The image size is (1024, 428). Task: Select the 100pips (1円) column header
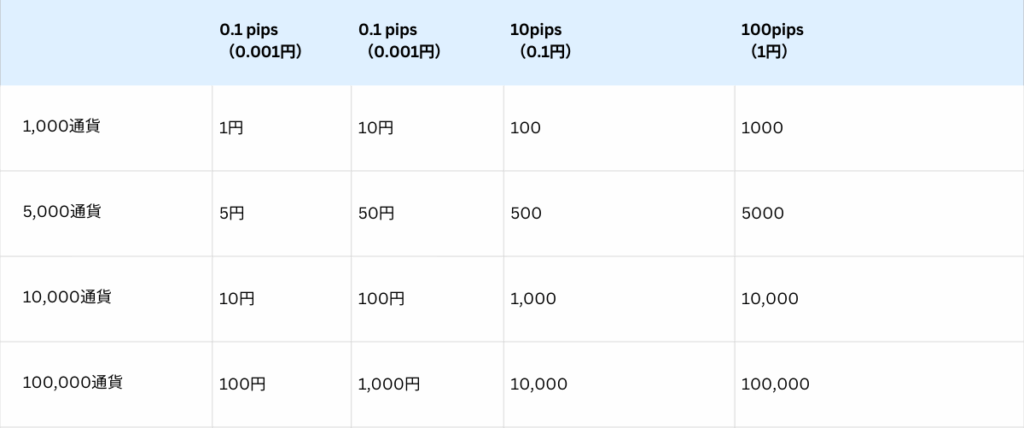tap(772, 40)
